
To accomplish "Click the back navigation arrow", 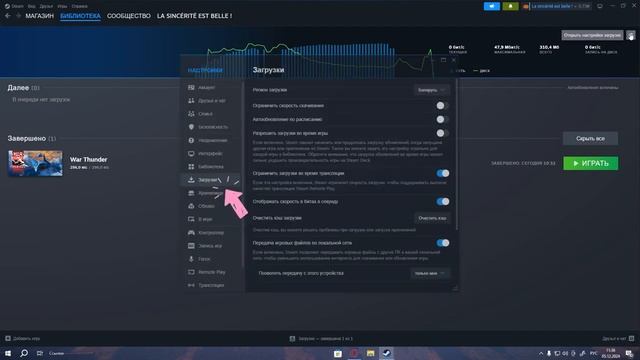I will click(8, 16).
